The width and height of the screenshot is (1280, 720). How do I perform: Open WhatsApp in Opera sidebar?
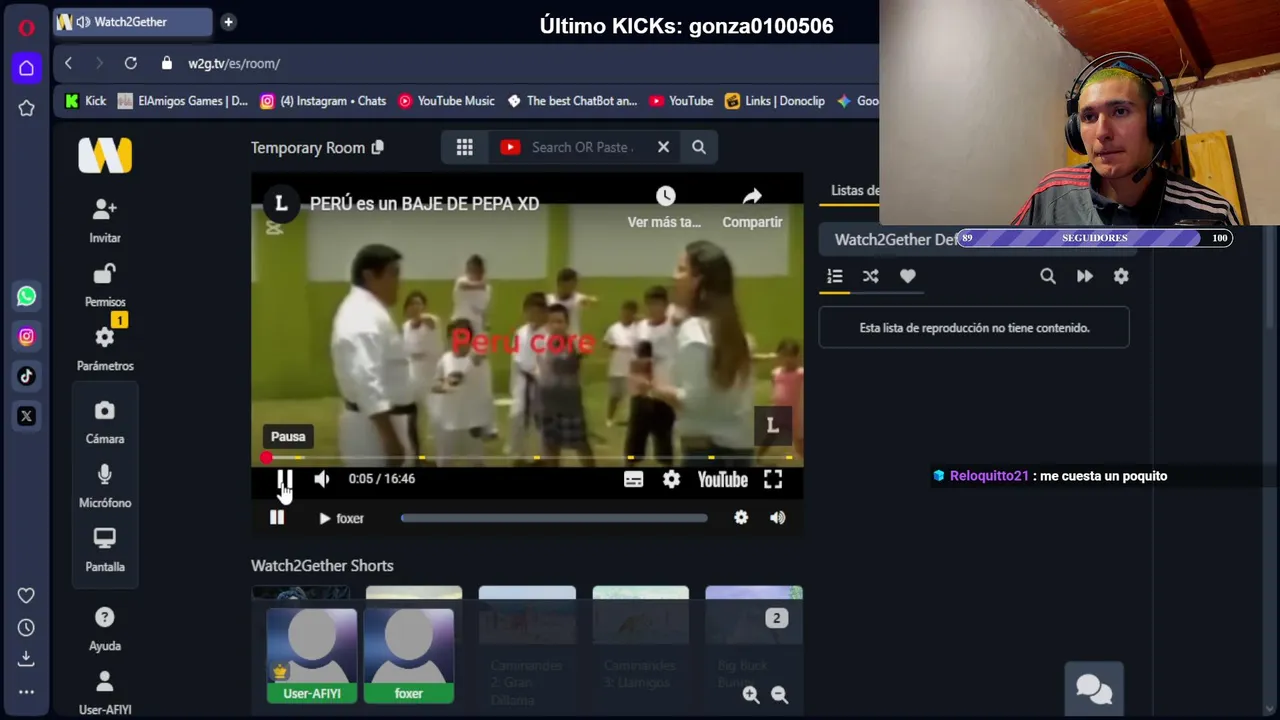click(26, 296)
